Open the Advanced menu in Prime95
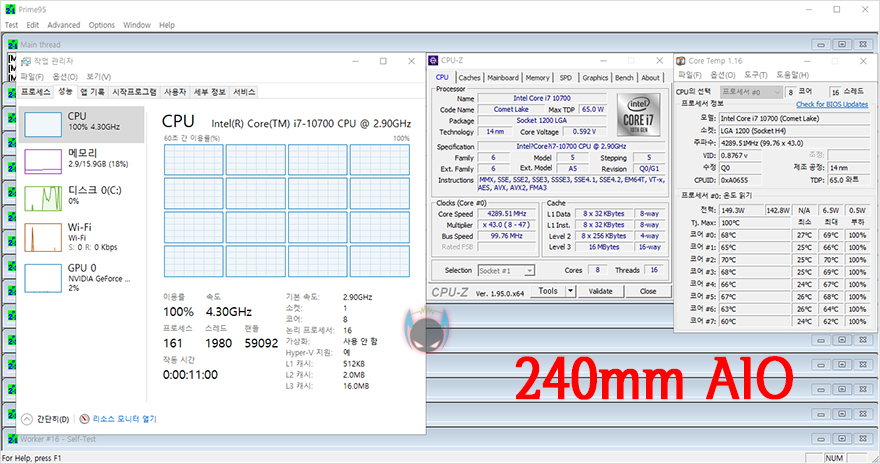880x464 pixels. click(63, 25)
